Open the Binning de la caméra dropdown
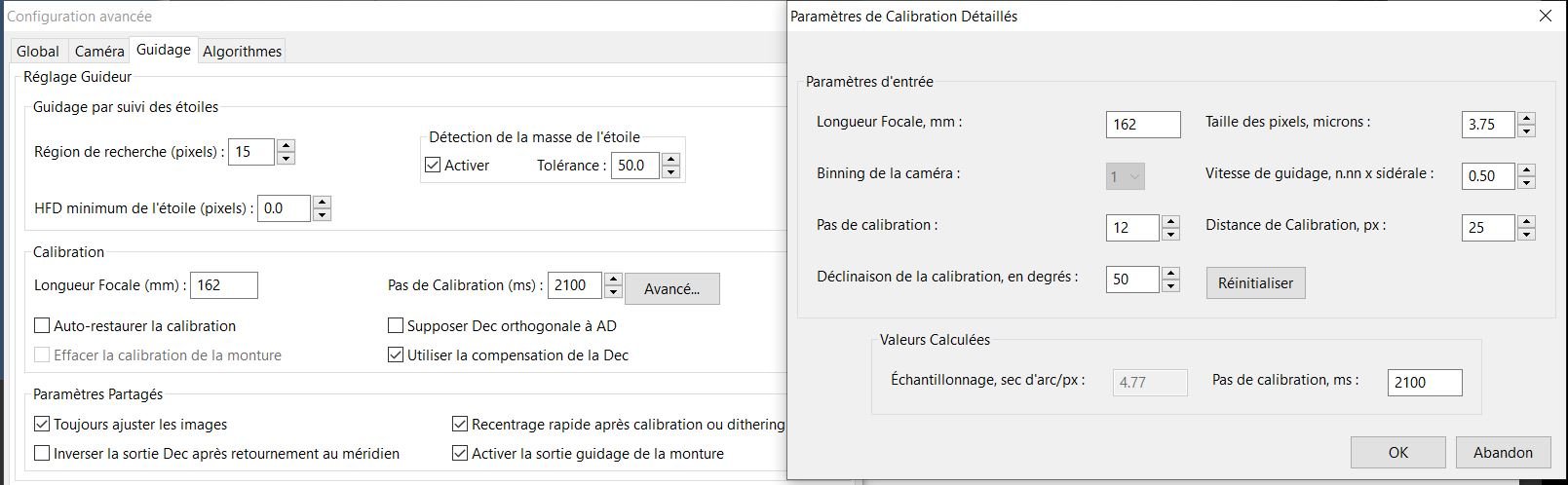 click(1126, 177)
